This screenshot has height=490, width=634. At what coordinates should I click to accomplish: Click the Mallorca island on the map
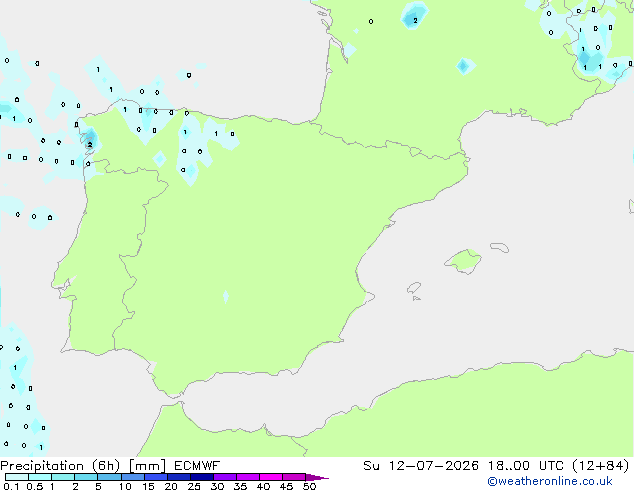pos(463,261)
